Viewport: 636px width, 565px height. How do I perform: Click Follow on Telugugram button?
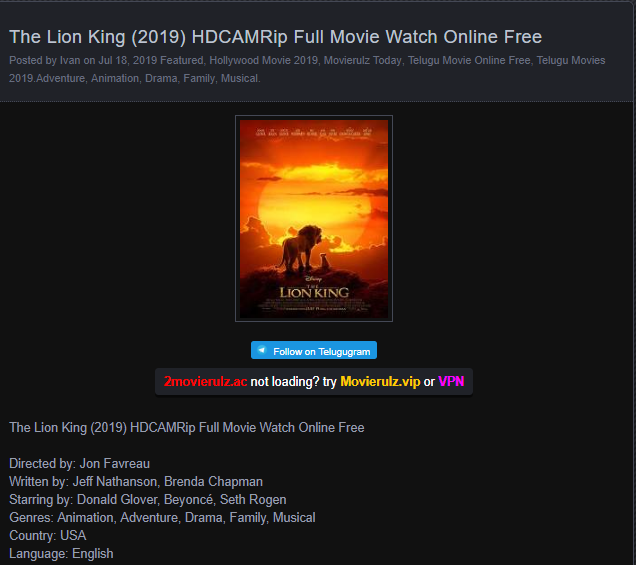[x=314, y=350]
